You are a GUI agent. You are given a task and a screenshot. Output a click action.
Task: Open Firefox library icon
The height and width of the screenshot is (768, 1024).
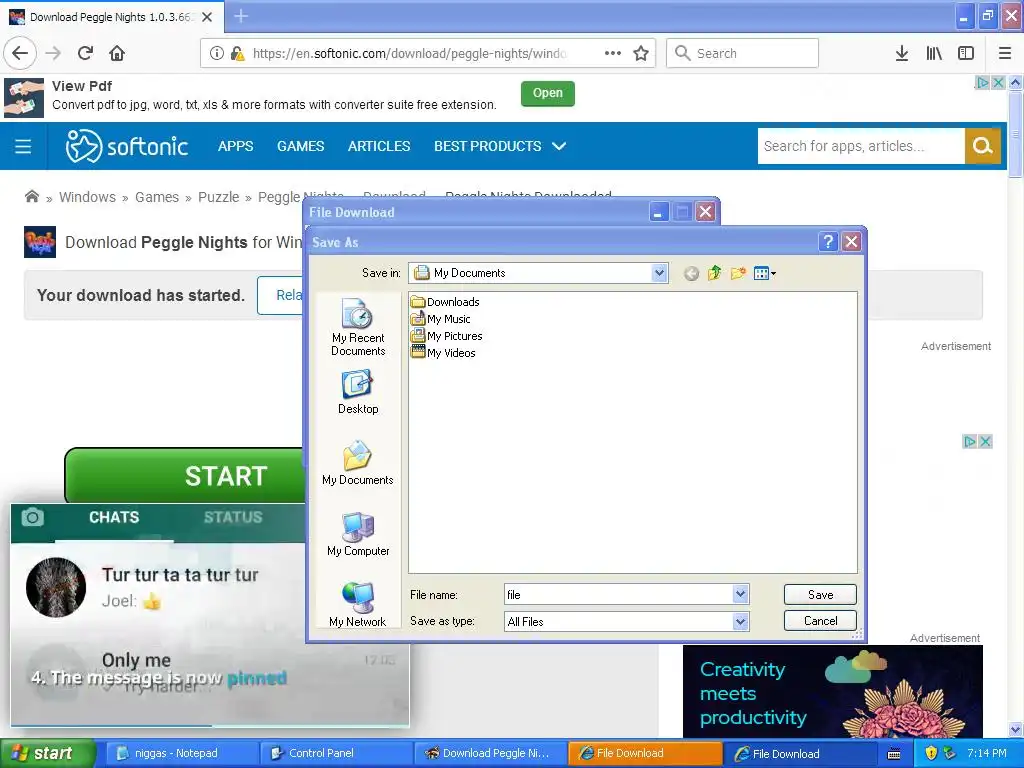[934, 53]
